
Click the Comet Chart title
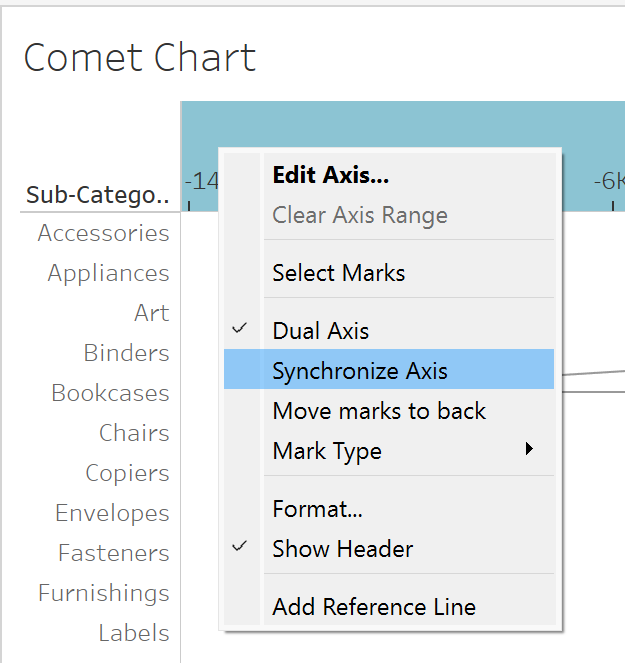click(140, 58)
